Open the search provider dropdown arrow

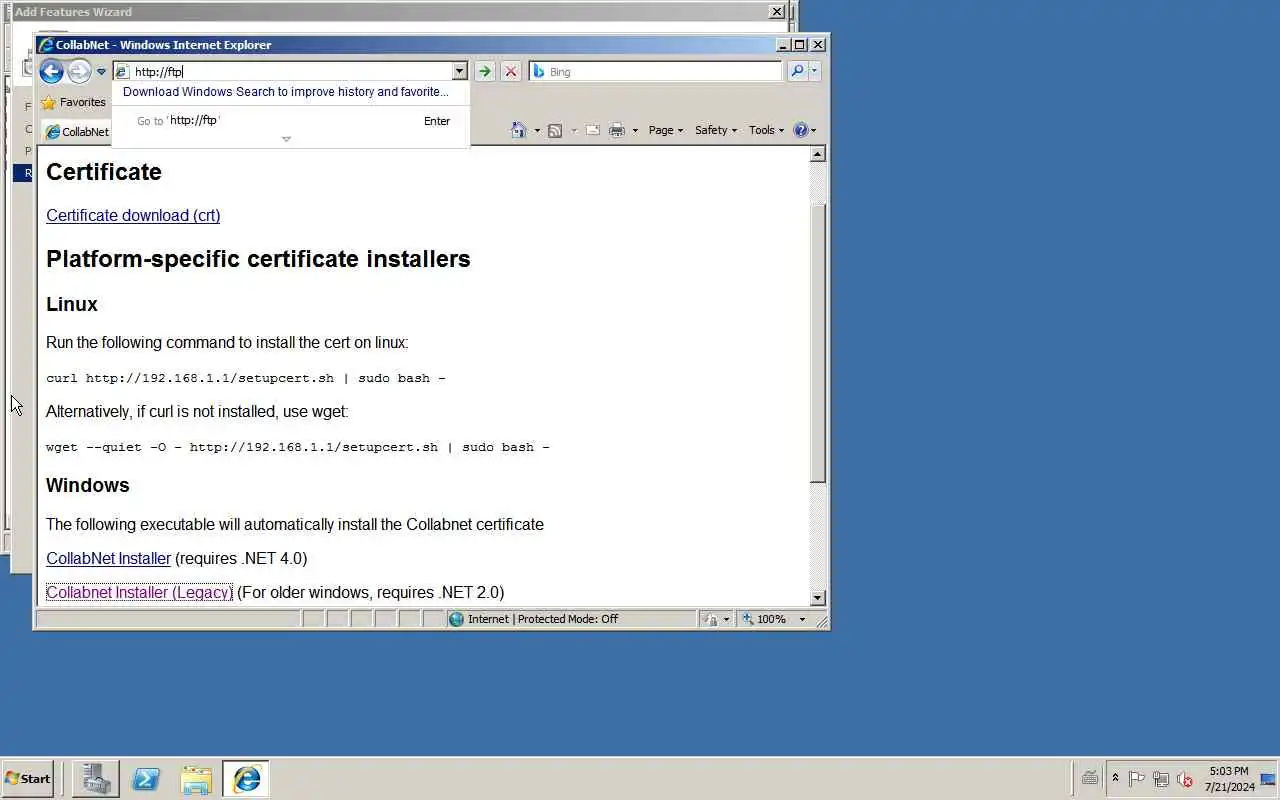click(814, 71)
